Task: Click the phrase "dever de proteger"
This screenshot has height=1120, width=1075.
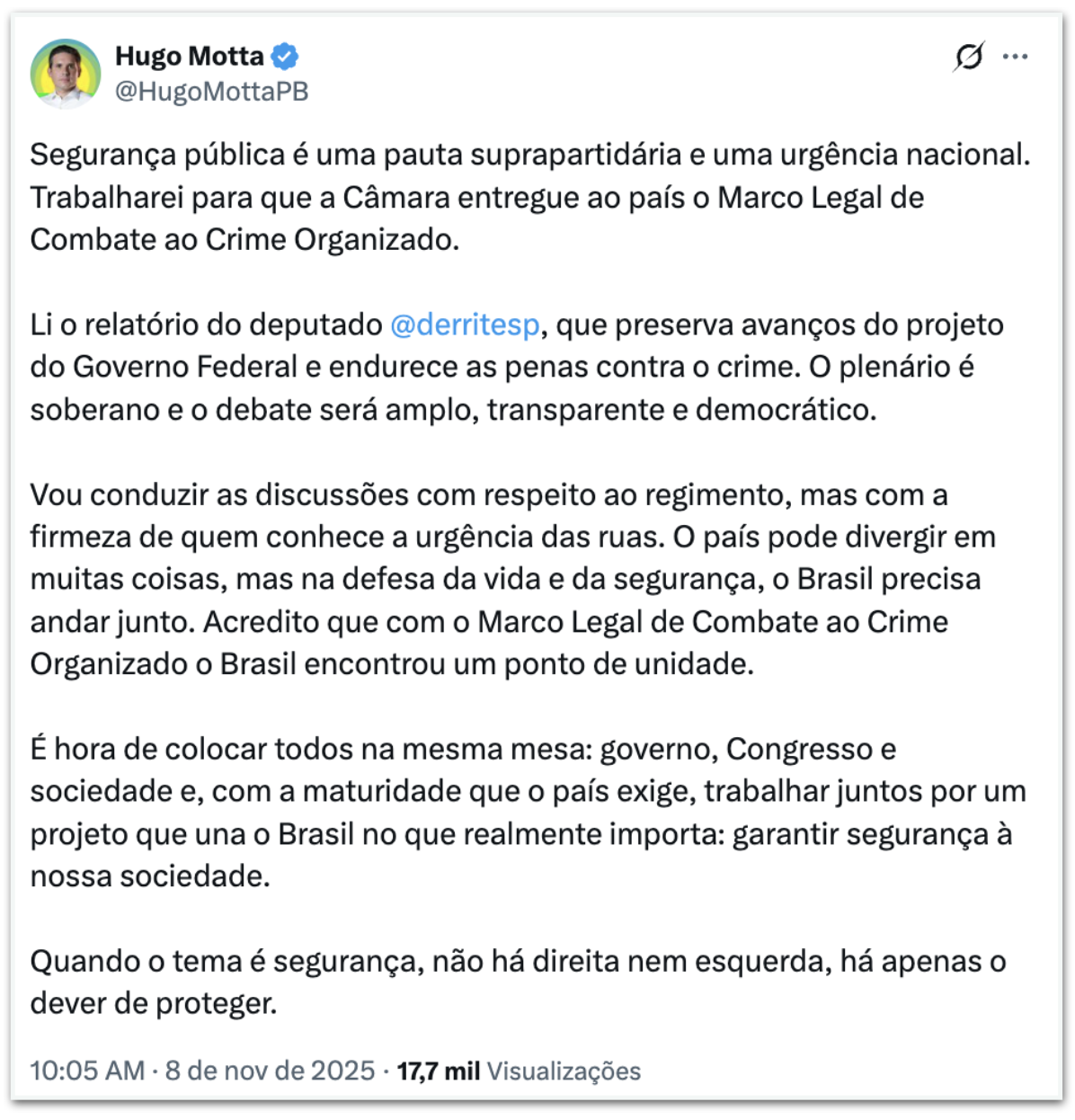Action: (x=153, y=1003)
